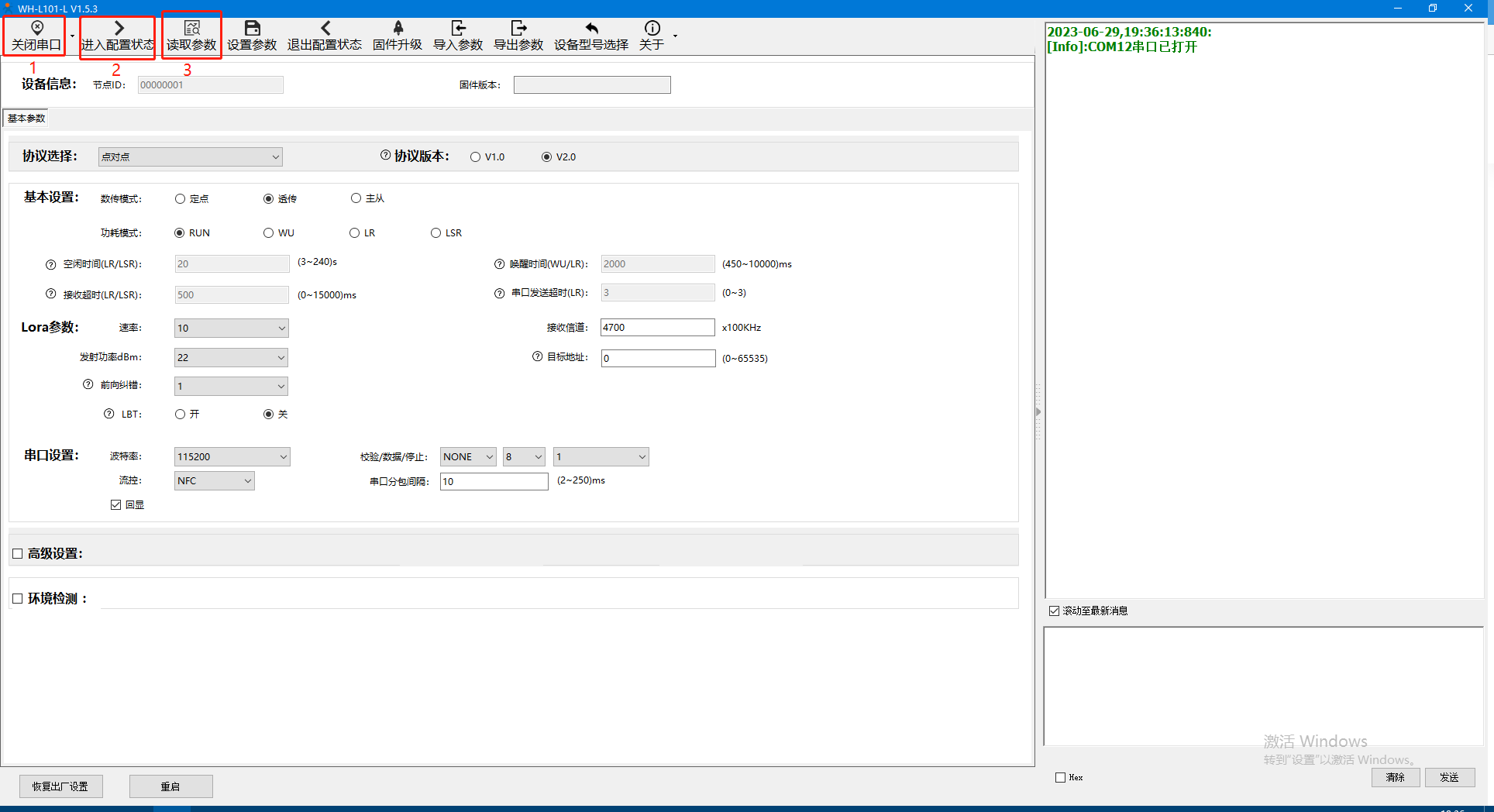
Task: Uncheck the 回显 echo checkbox
Action: 116,505
